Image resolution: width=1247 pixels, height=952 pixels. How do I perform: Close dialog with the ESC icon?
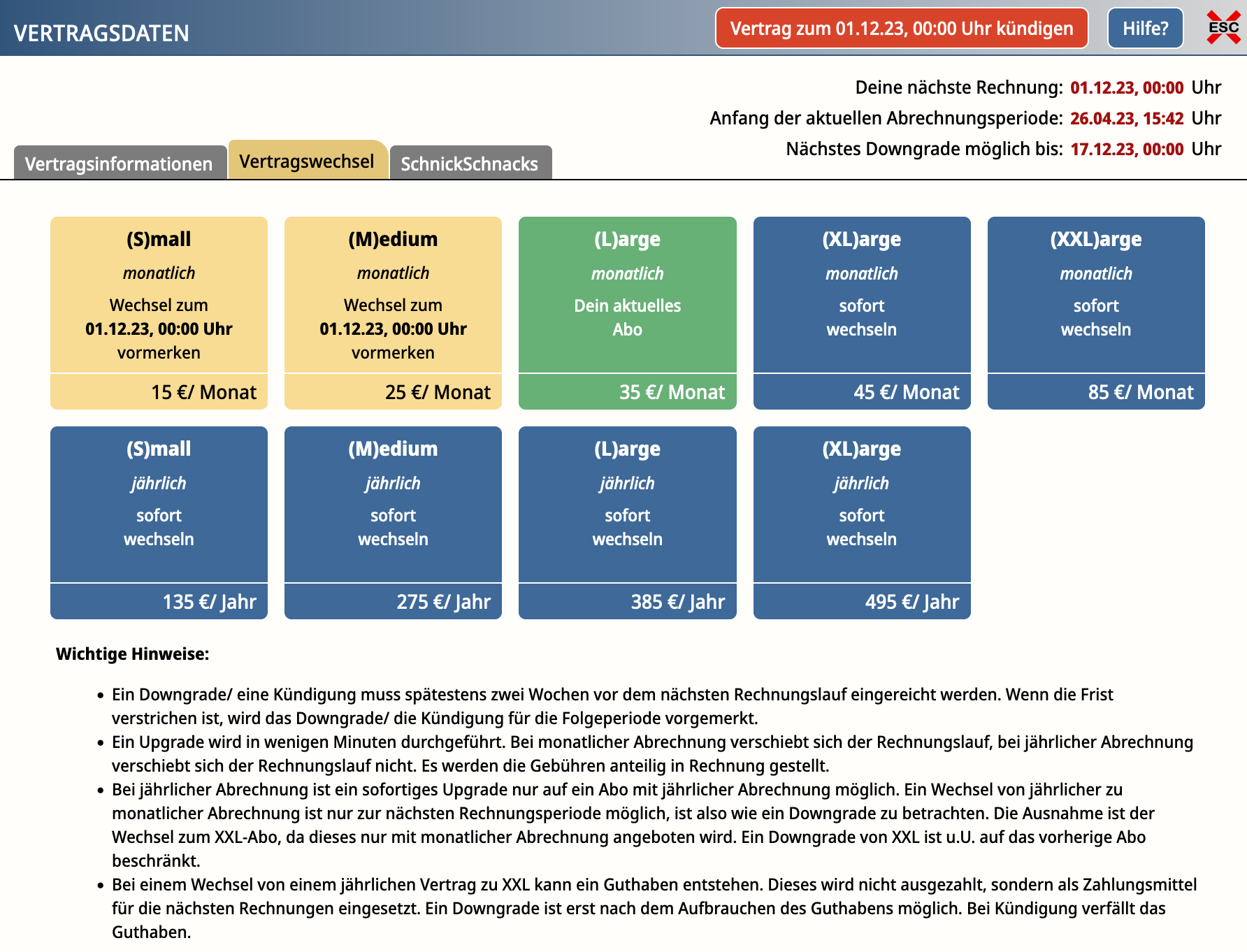(x=1223, y=28)
